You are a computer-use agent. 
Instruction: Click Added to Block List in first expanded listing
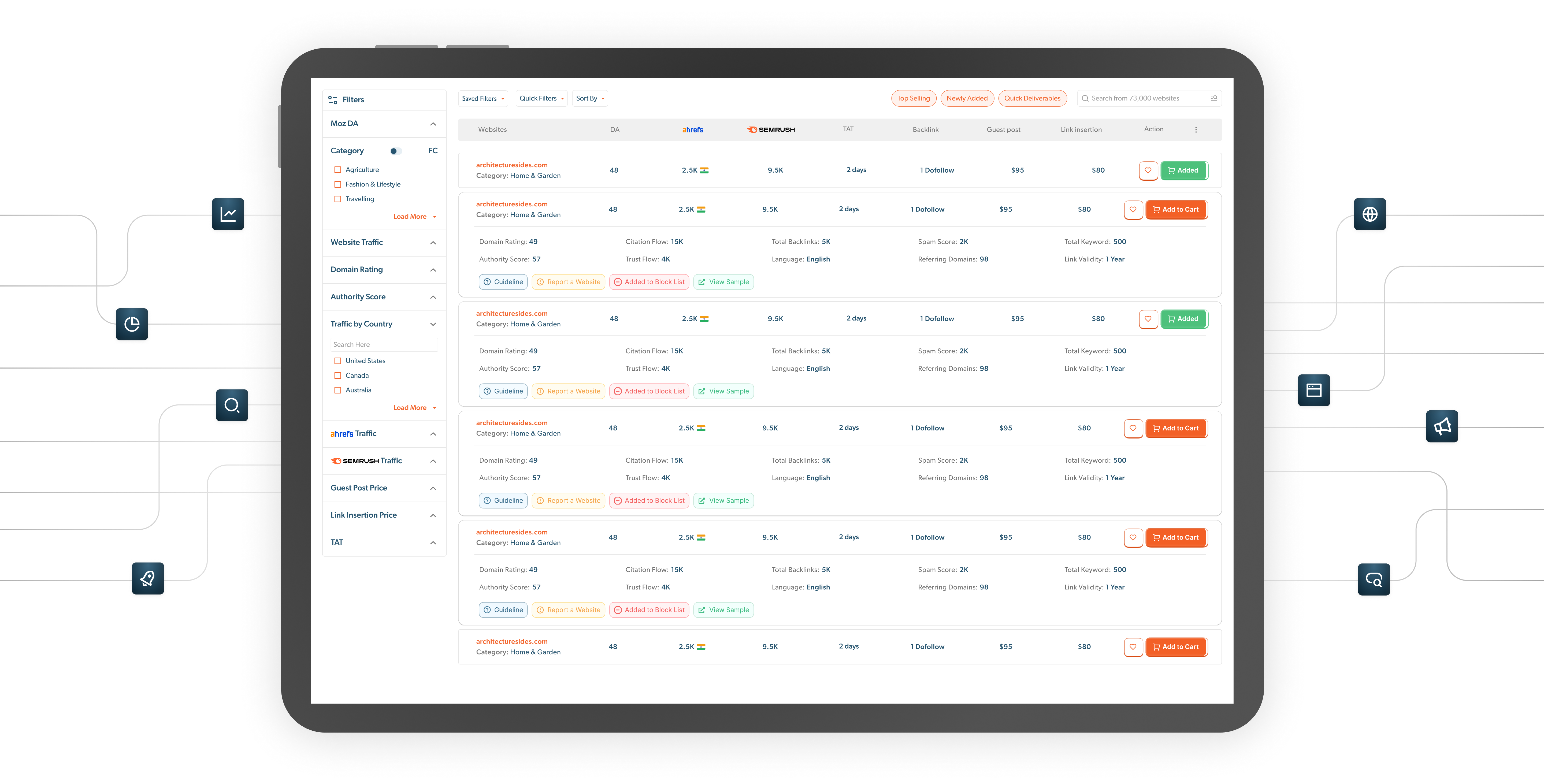[x=649, y=282]
